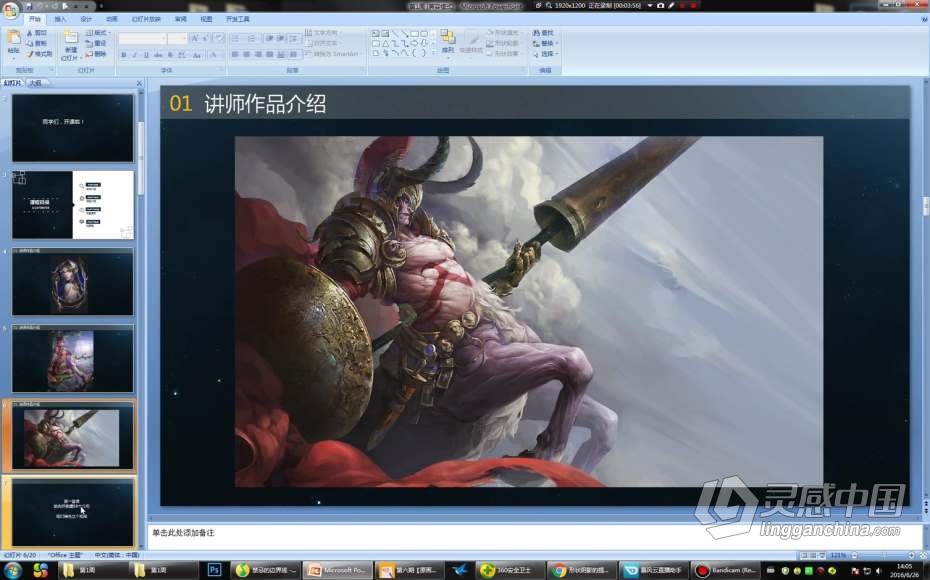Click the Bandicam pencil draw icon
Viewport: 930px width, 580px height.
point(671,5)
